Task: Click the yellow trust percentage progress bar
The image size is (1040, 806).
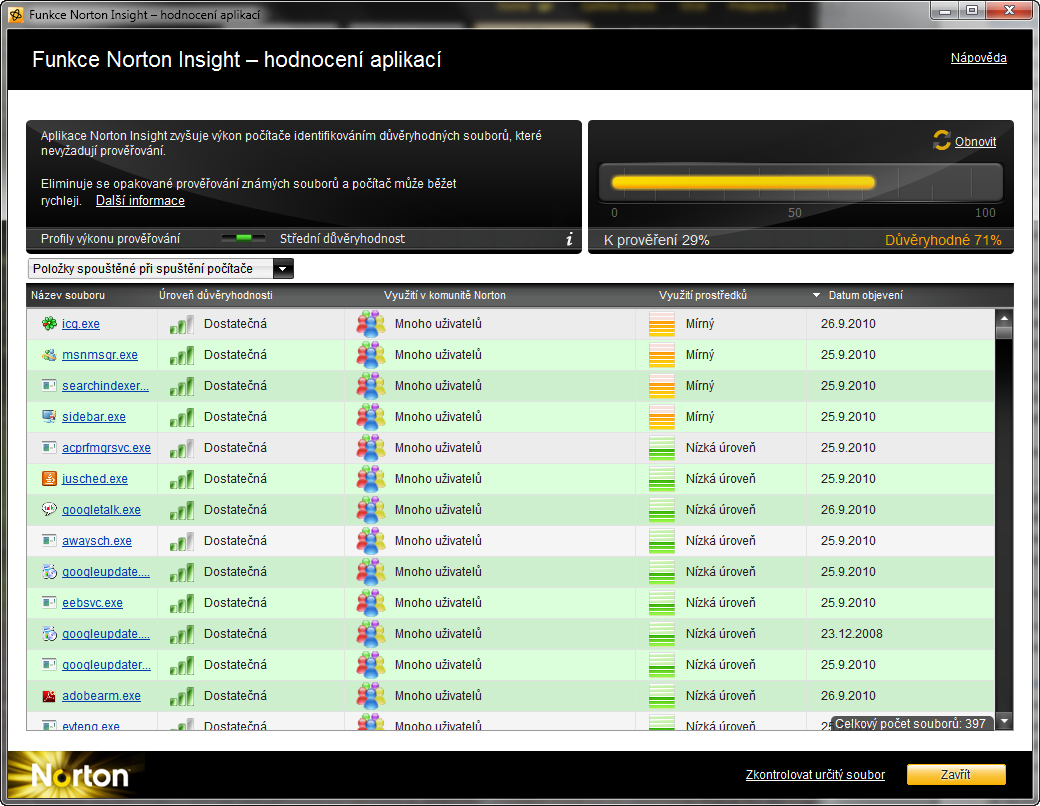Action: point(742,183)
